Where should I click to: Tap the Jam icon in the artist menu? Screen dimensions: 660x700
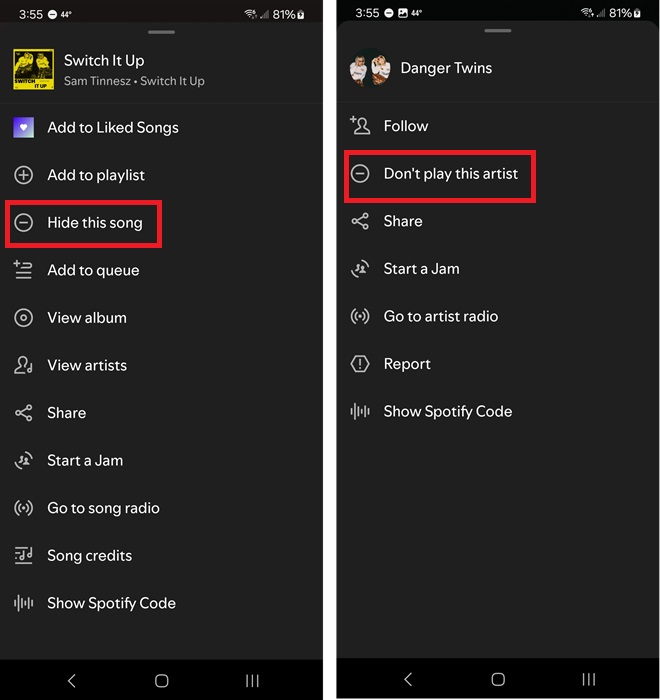[x=360, y=268]
